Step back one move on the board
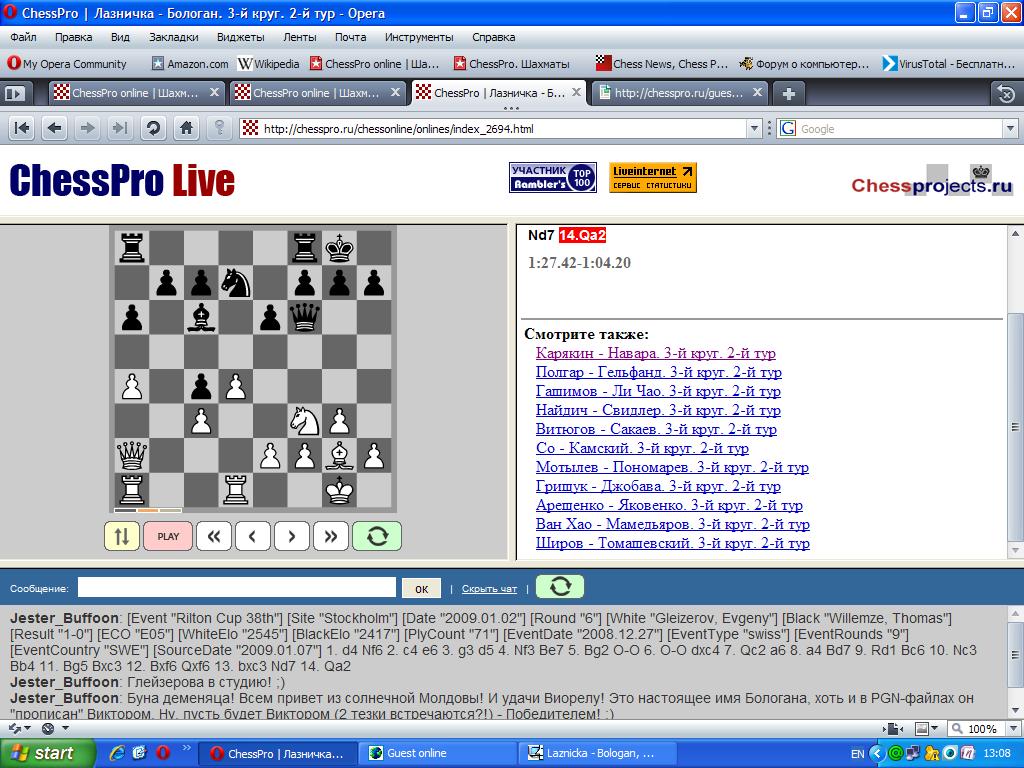 pos(252,536)
